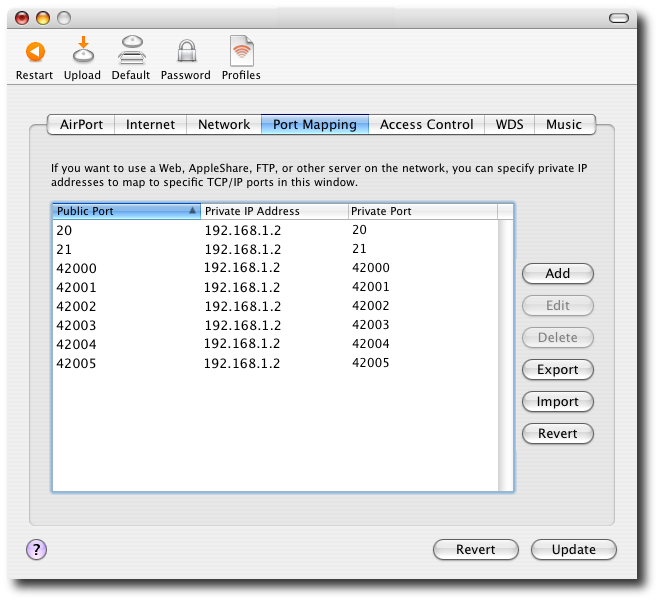Switch to the Internet tab
Screen dimensions: 660x602
[150, 125]
